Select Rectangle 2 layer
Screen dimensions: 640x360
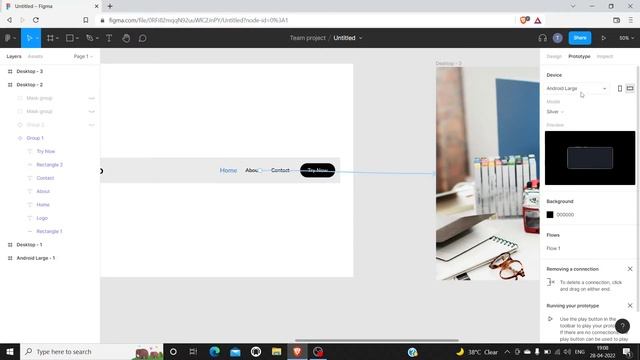[50, 165]
